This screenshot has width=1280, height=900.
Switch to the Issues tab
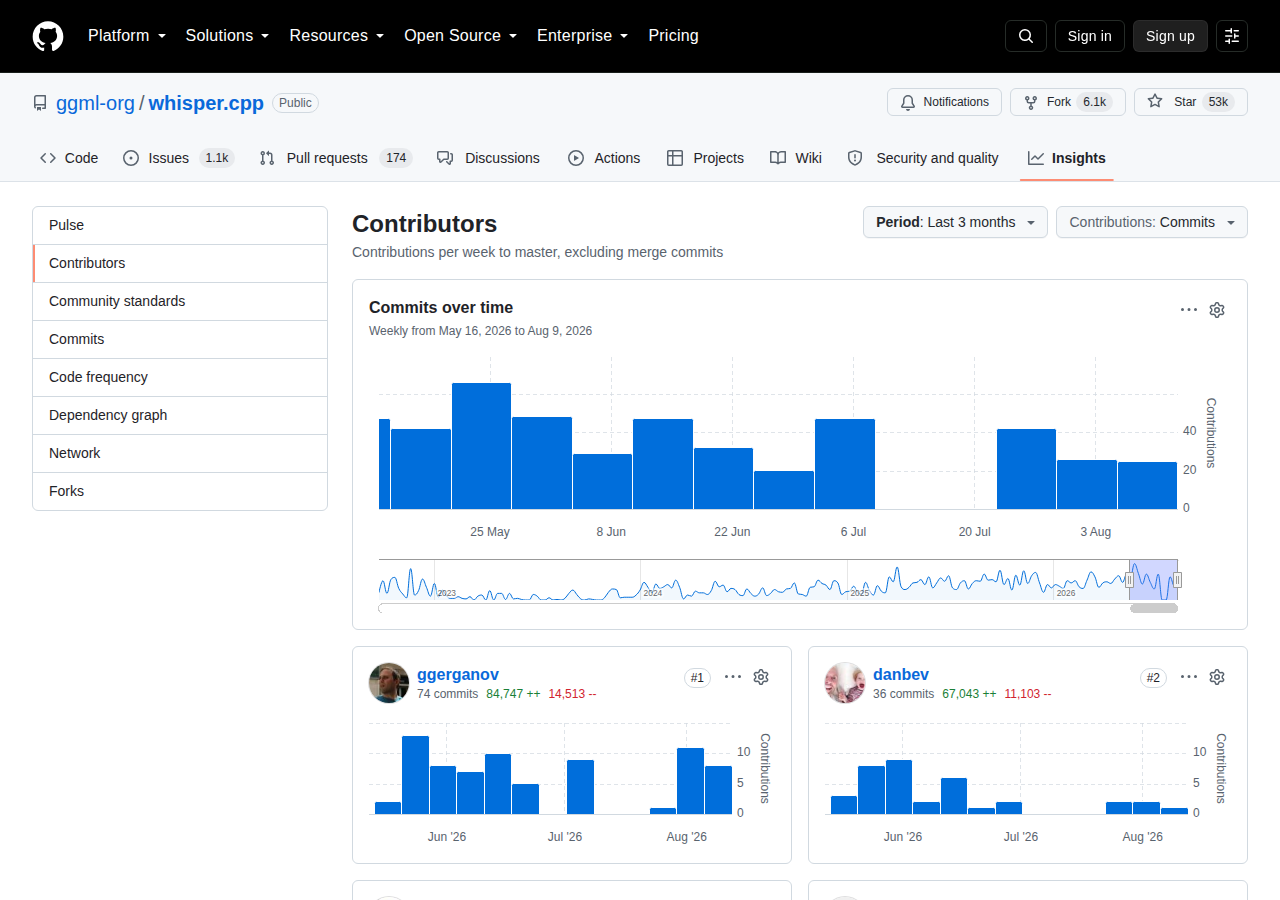click(x=178, y=158)
